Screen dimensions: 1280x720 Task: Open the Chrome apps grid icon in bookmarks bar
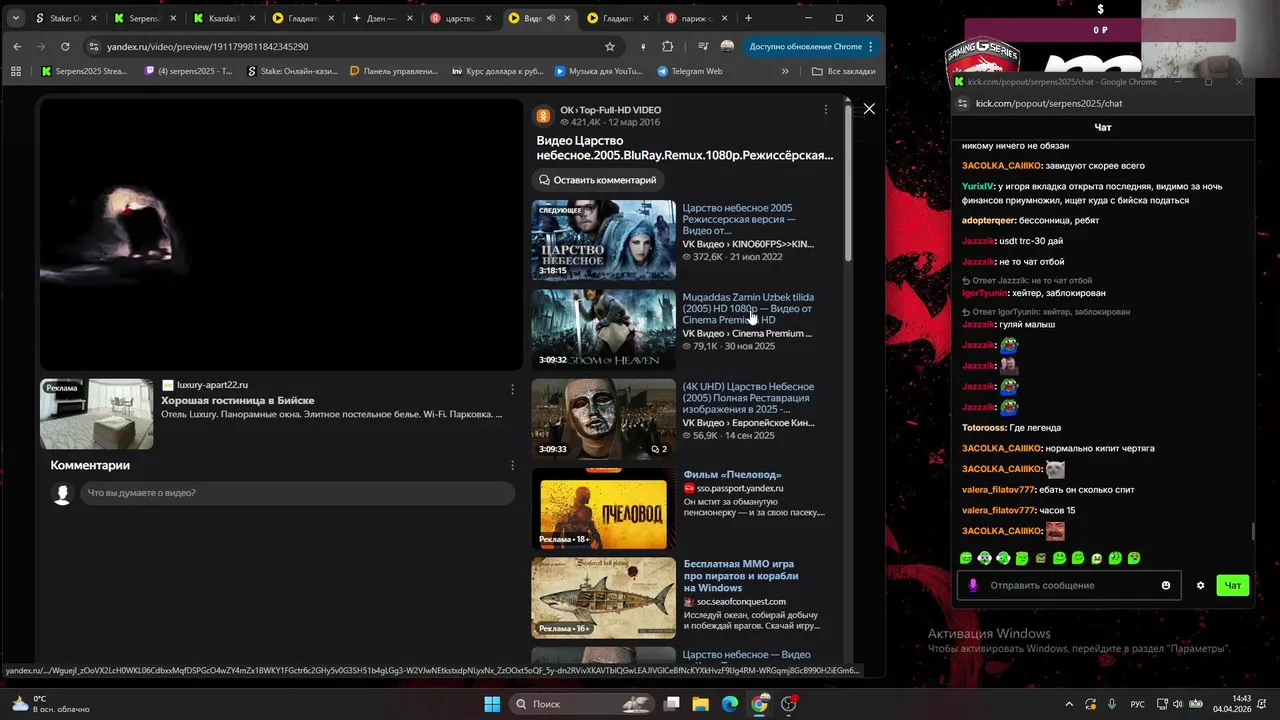[16, 71]
